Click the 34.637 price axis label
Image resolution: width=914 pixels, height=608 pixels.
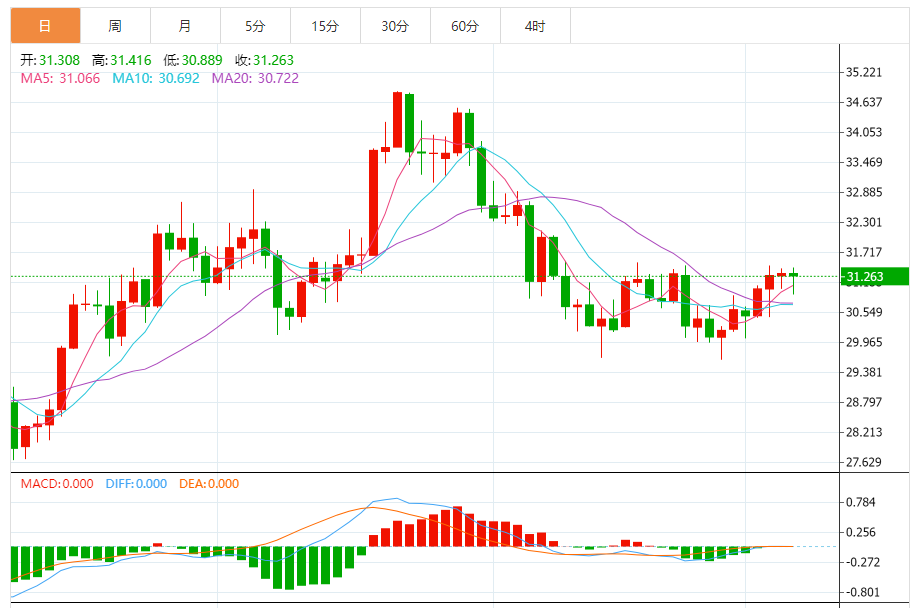tap(864, 102)
